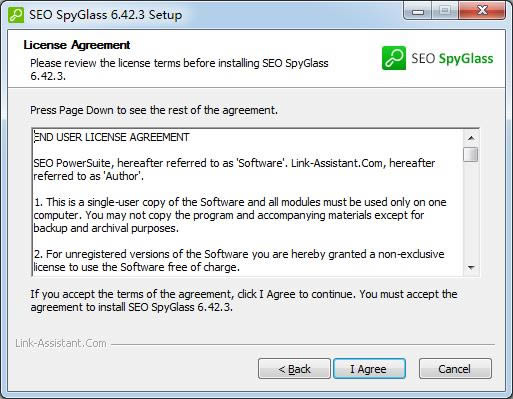Go to the previous step with Back
The width and height of the screenshot is (513, 399).
(x=294, y=369)
